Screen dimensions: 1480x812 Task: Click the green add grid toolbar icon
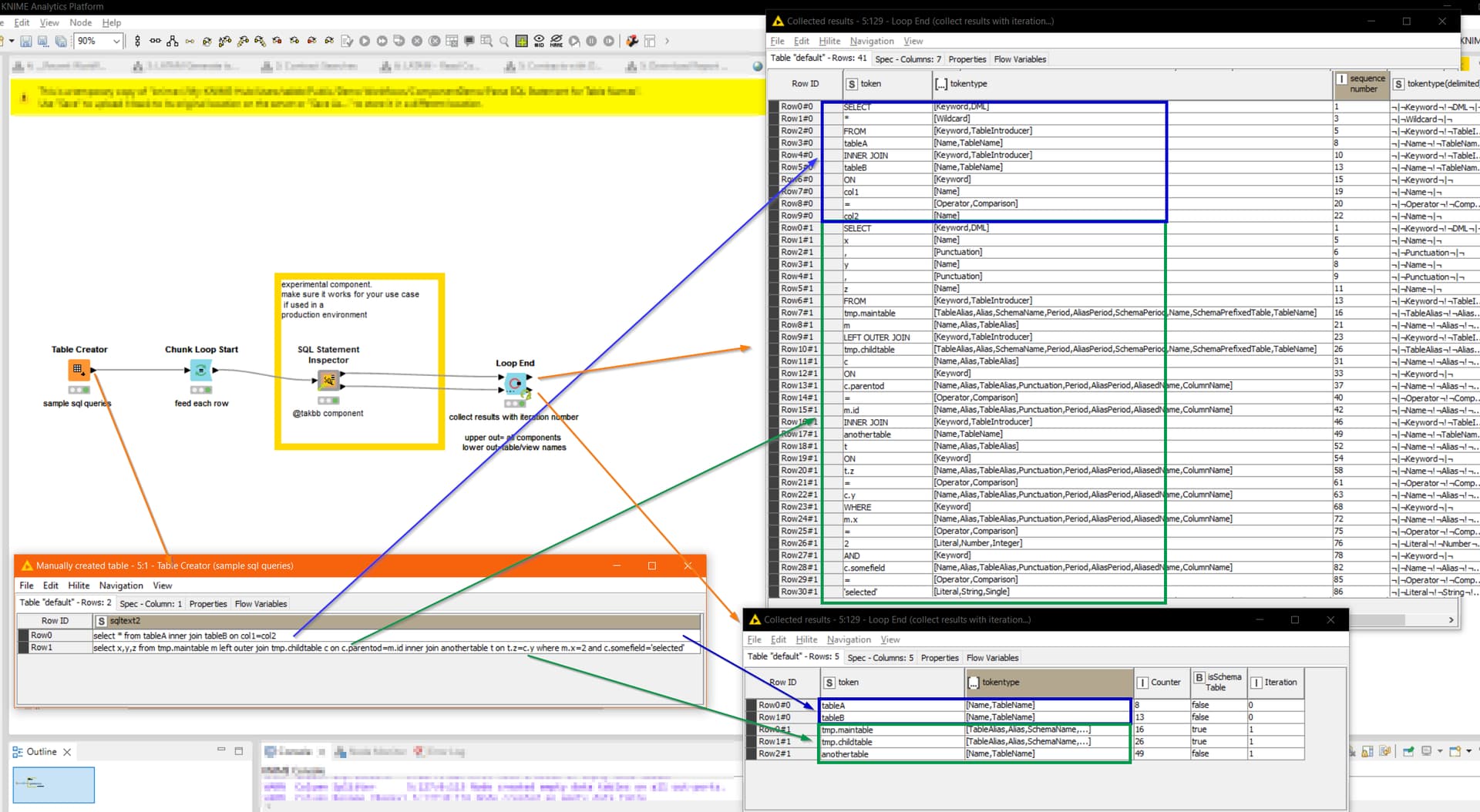pyautogui.click(x=522, y=41)
